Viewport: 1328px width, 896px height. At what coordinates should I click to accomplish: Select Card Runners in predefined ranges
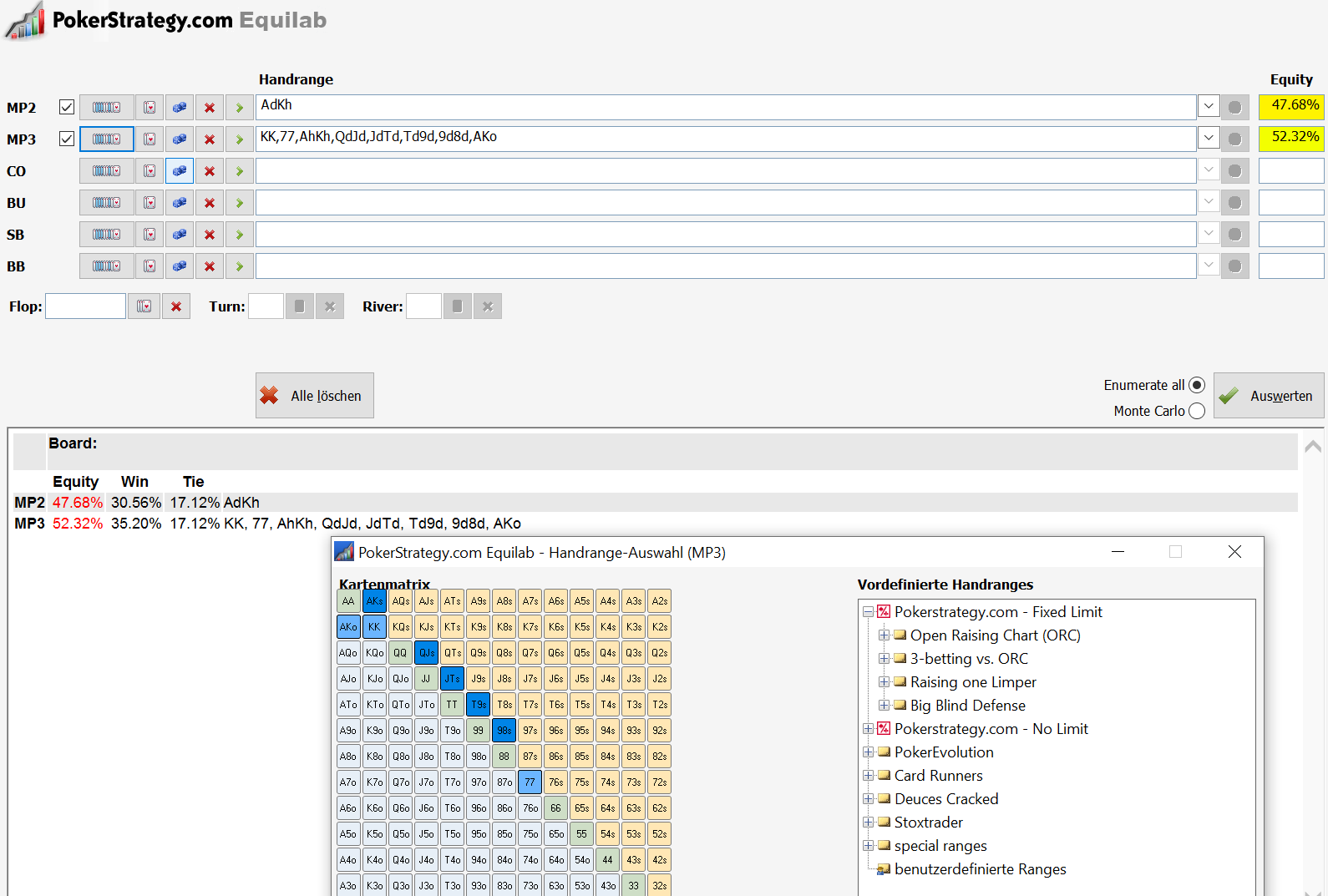click(x=939, y=776)
